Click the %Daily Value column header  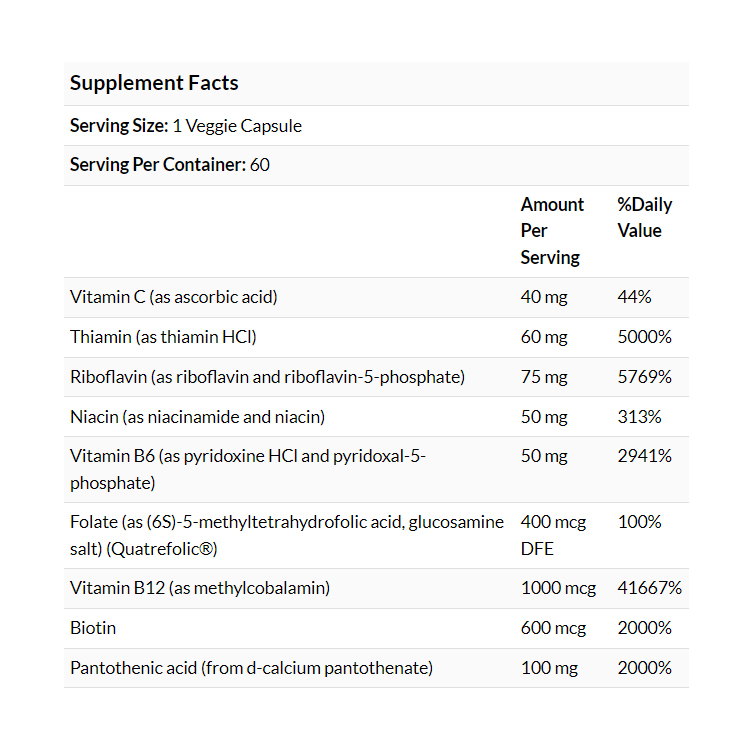644,218
